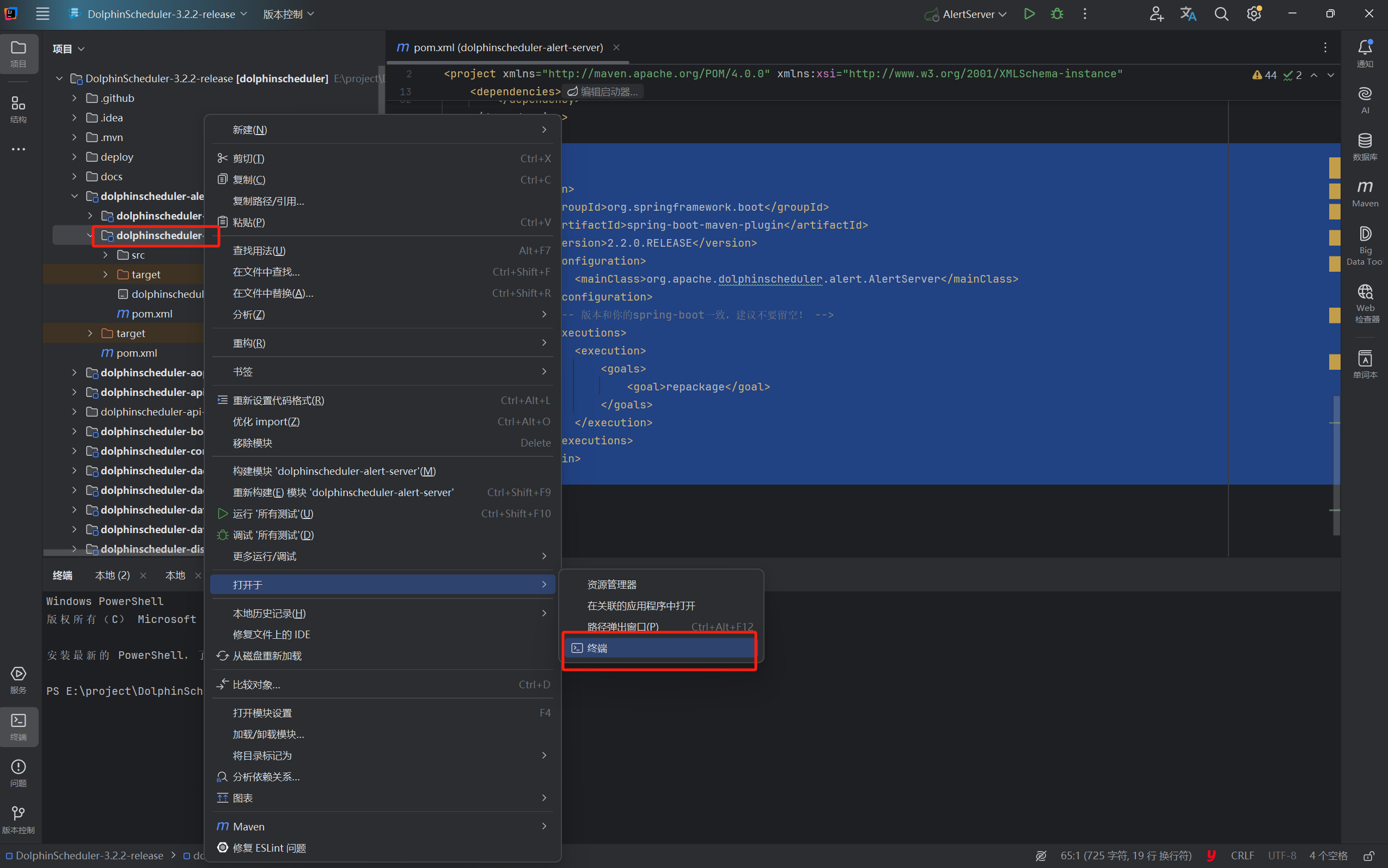
Task: Close the pom.xml editor tab
Action: tap(616, 47)
